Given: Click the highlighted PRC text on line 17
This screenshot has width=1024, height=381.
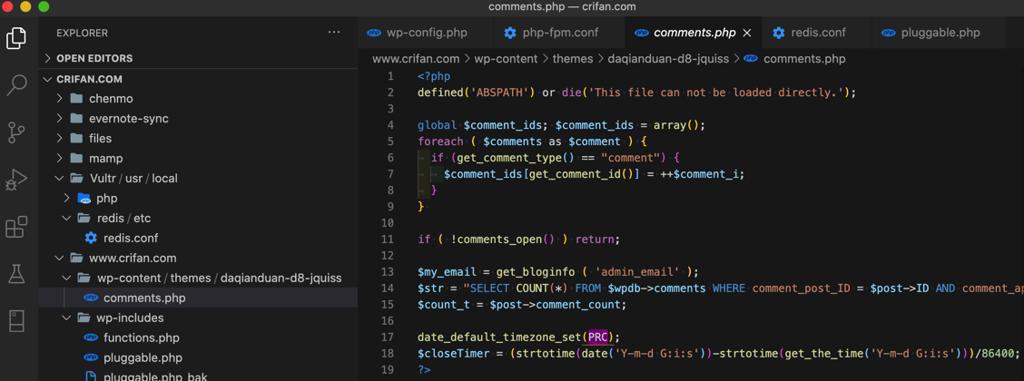Looking at the screenshot, I should click(597, 337).
